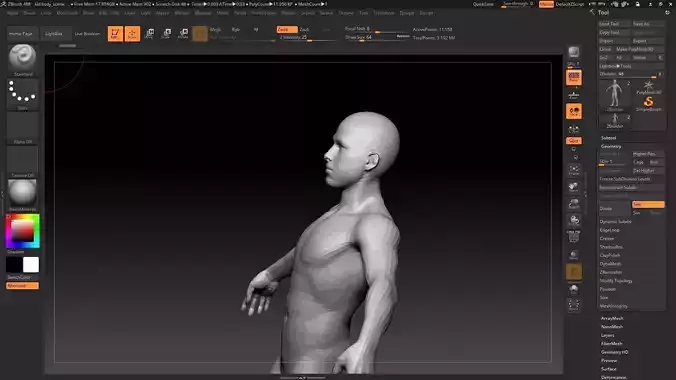Image resolution: width=676 pixels, height=380 pixels.
Task: Open the Render menu
Action: coord(288,13)
